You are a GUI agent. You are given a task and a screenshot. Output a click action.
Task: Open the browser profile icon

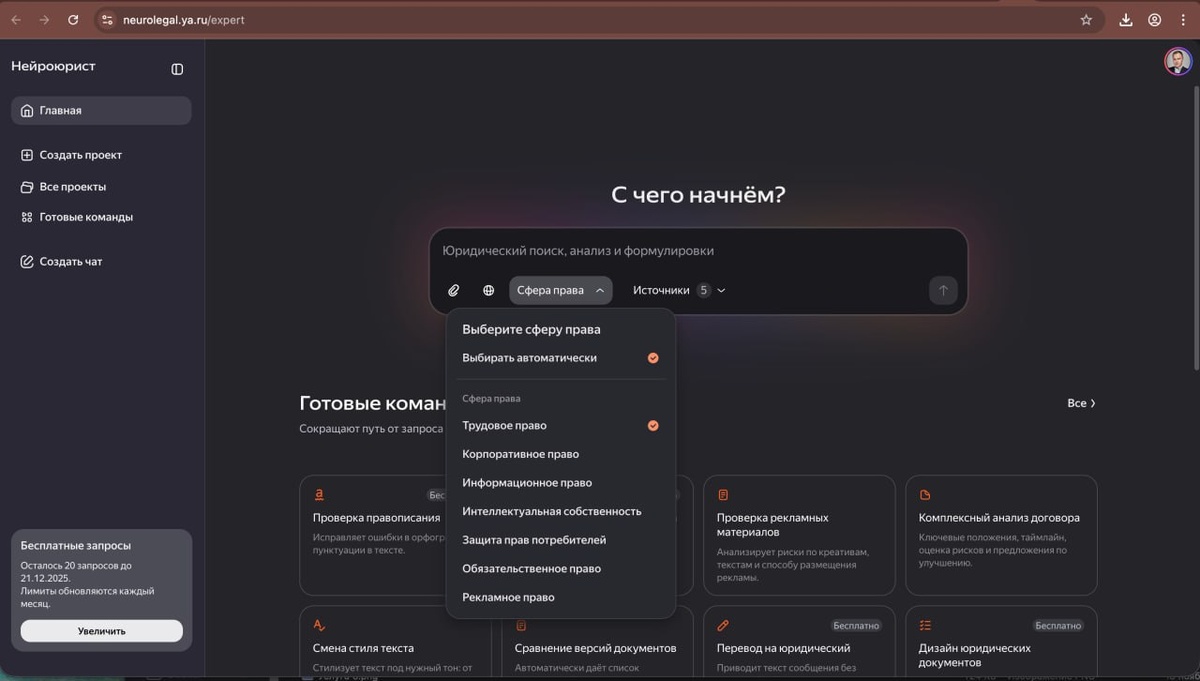[1155, 19]
